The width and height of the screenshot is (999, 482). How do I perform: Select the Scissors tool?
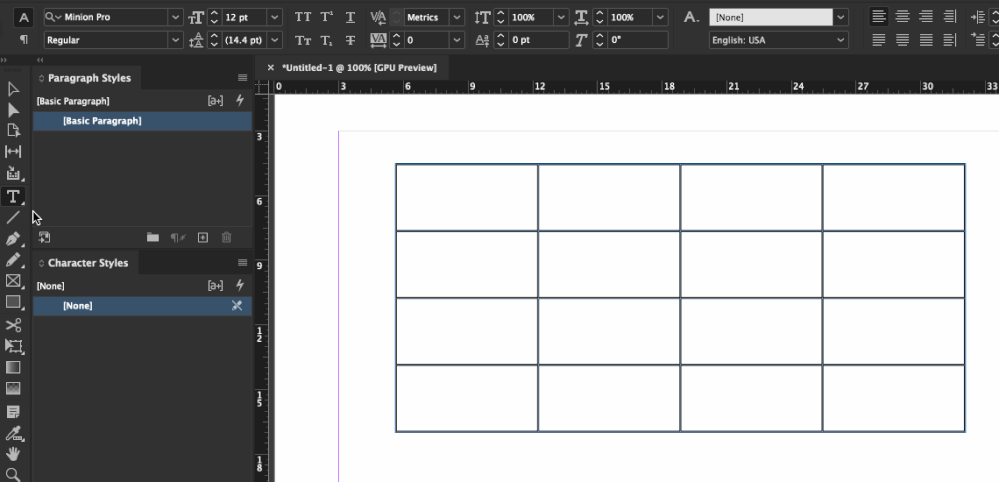(13, 325)
